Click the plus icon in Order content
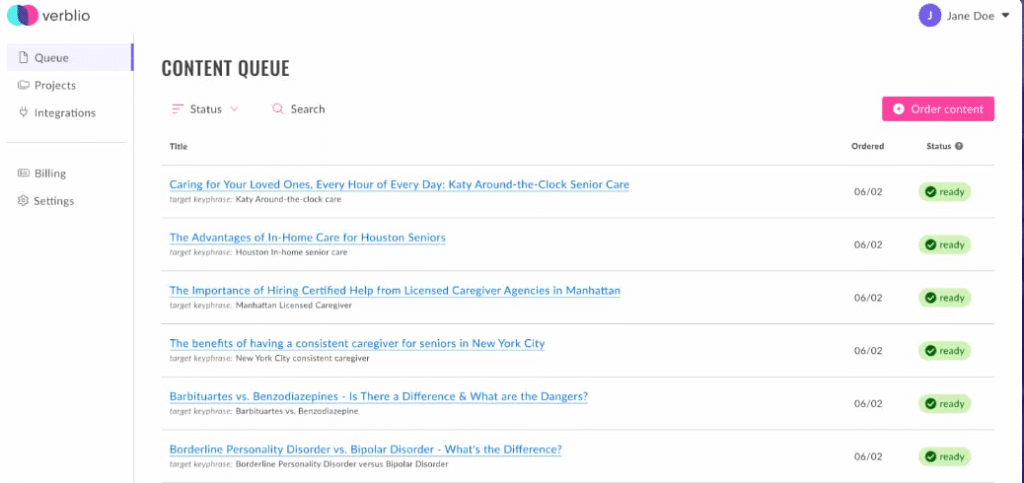The height and width of the screenshot is (483, 1024). coord(899,109)
